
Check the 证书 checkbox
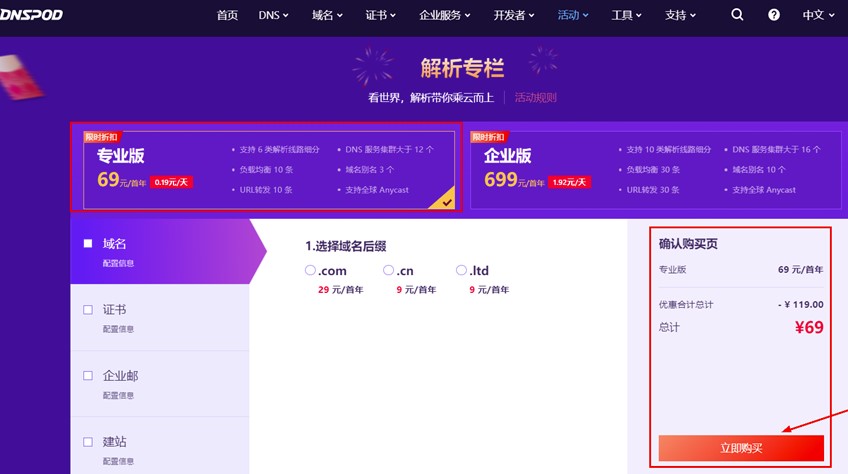pyautogui.click(x=88, y=310)
